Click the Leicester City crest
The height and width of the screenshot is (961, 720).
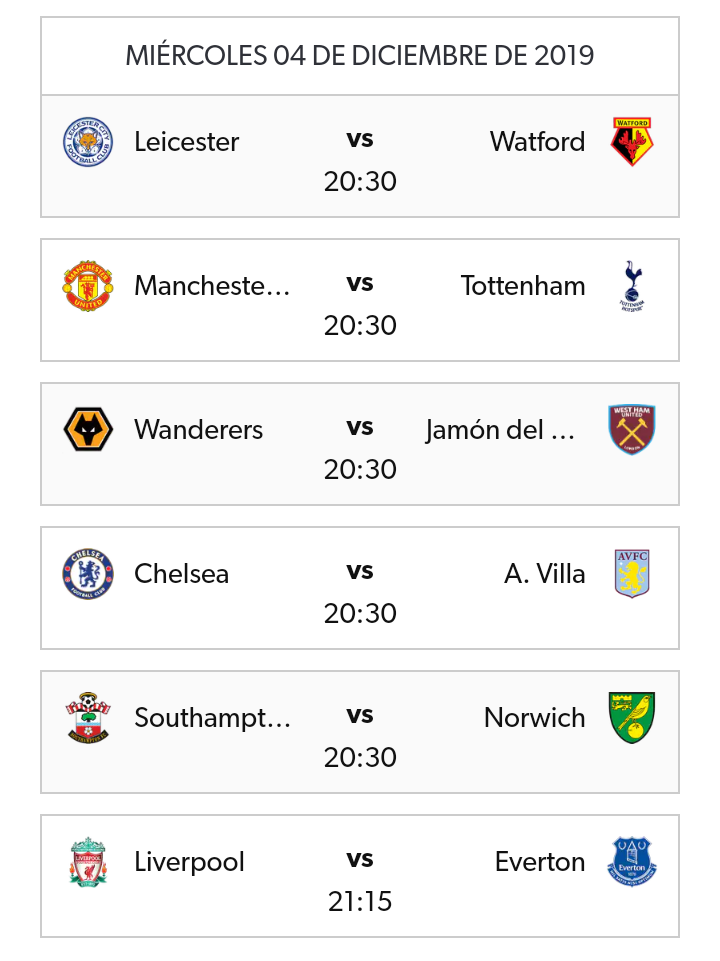pyautogui.click(x=88, y=141)
